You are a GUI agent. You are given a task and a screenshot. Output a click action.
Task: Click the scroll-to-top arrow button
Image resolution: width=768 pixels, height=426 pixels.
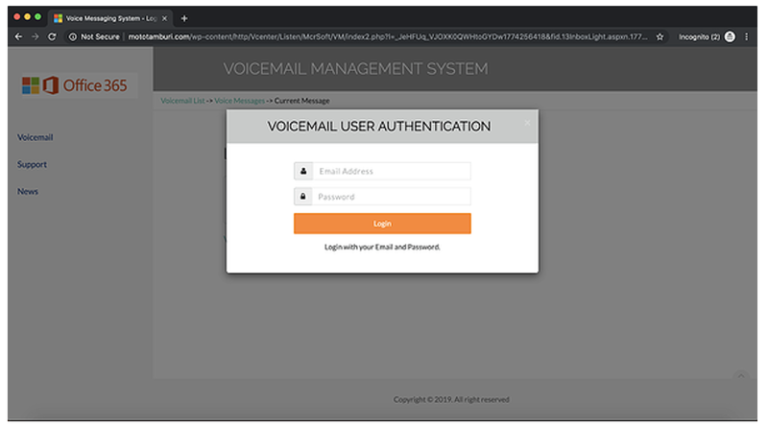coord(741,376)
